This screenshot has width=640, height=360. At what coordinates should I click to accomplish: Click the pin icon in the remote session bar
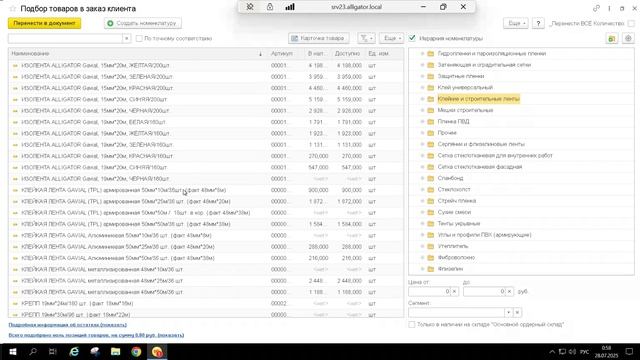pos(250,7)
